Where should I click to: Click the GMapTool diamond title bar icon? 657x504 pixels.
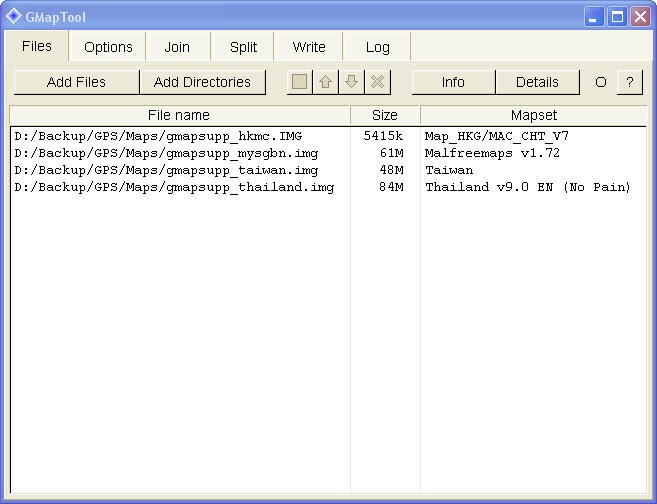point(14,16)
